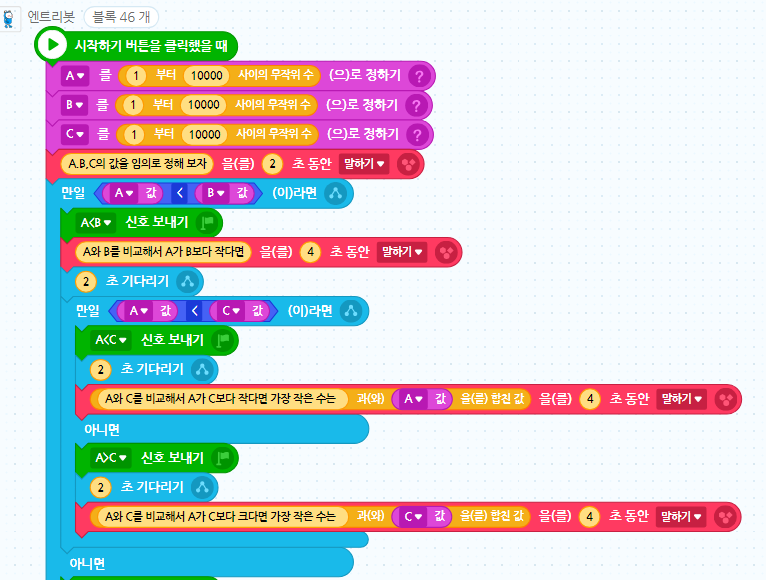This screenshot has height=580, width=766.
Task: Click the 엔트리봇 sprite thumbnail icon
Action: [9, 19]
